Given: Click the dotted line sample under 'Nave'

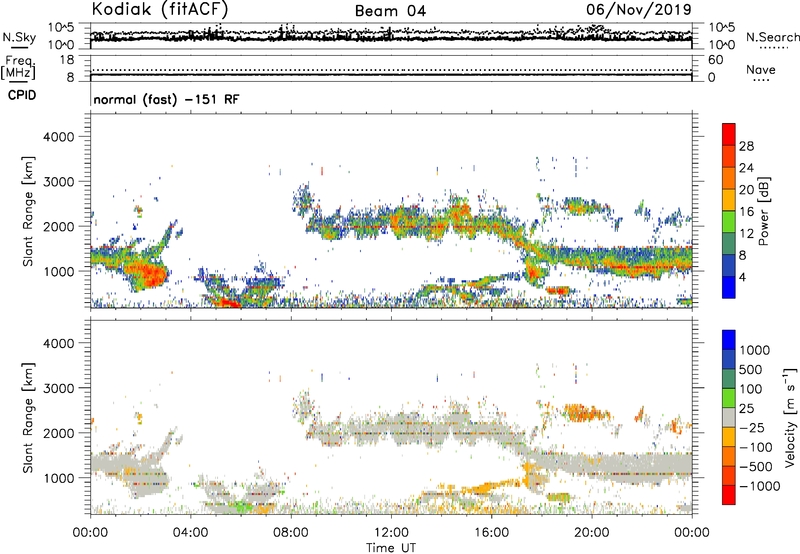Looking at the screenshot, I should click(x=761, y=80).
